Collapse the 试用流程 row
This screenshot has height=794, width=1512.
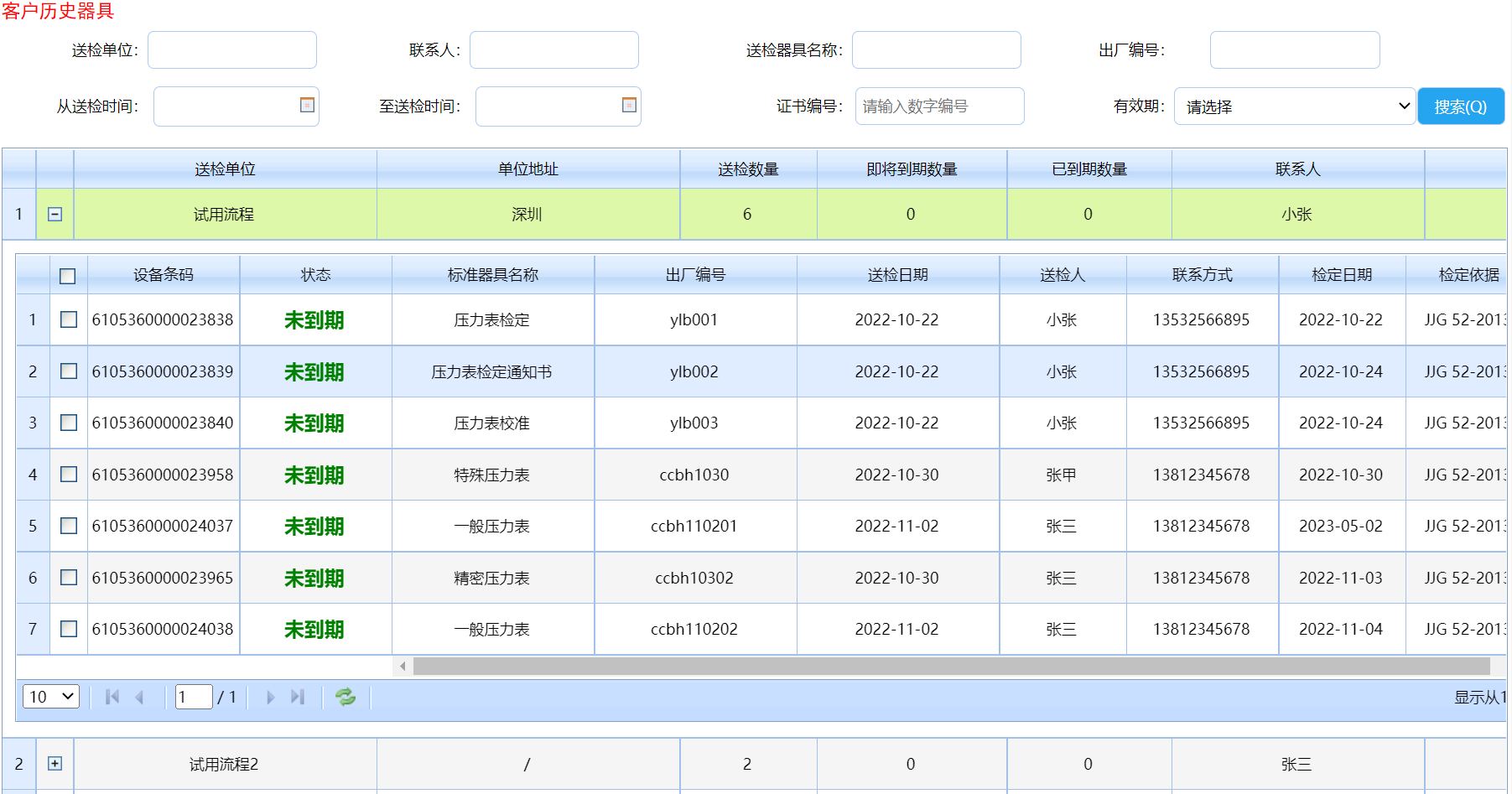(55, 215)
